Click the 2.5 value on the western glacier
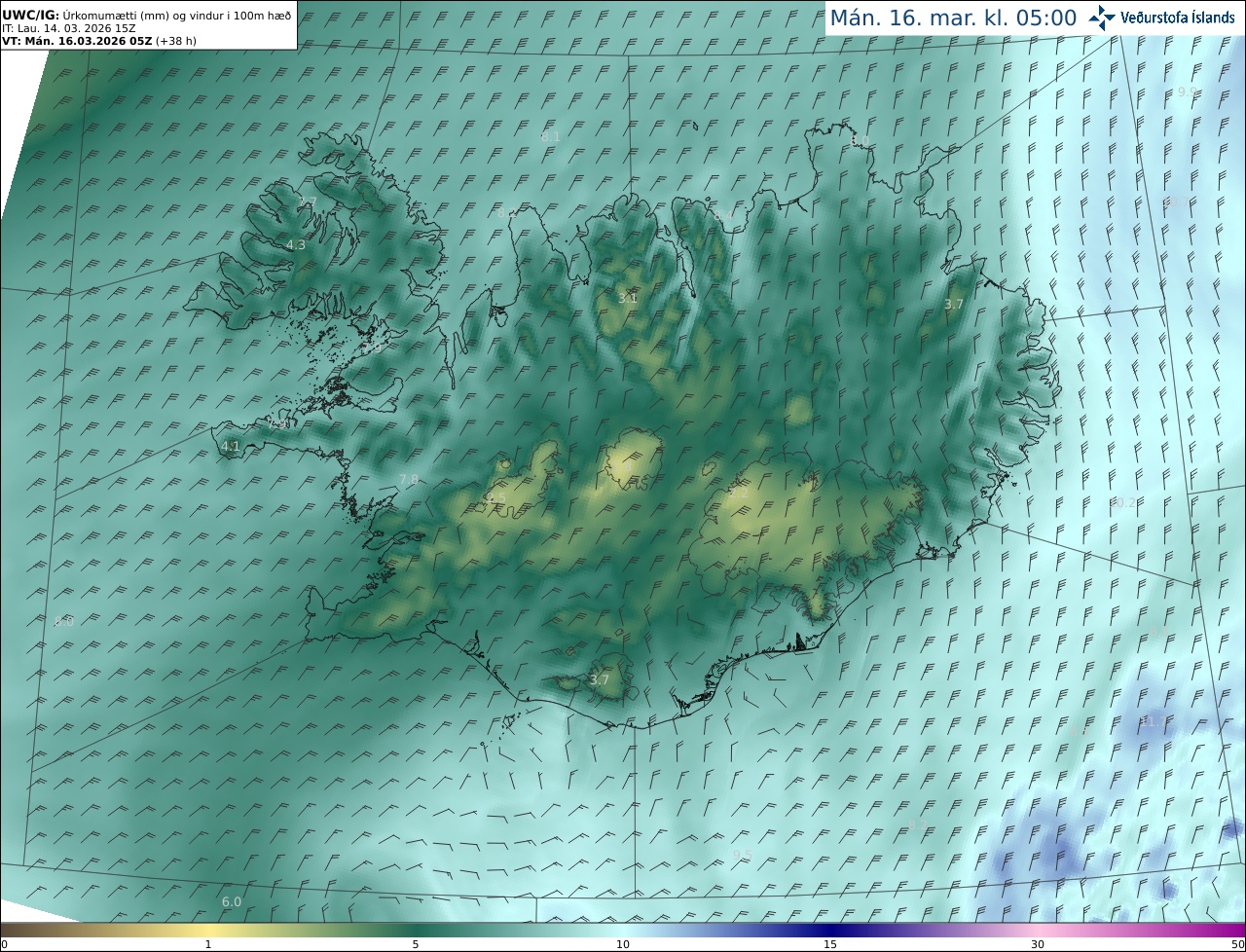The height and width of the screenshot is (952, 1246). click(495, 498)
